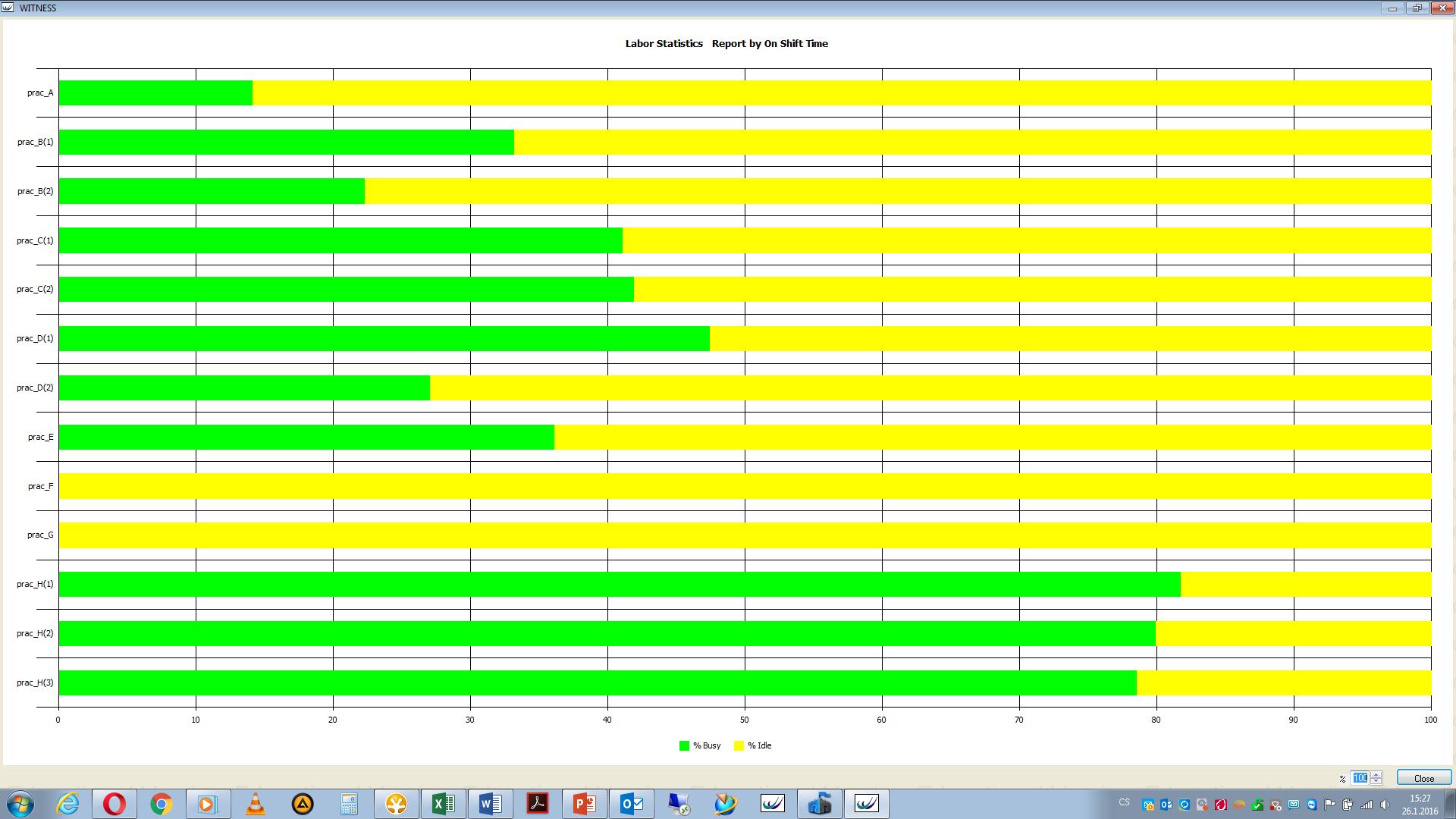The width and height of the screenshot is (1456, 819).
Task: Click the green busy bar of prac_H(1)
Action: pos(620,584)
